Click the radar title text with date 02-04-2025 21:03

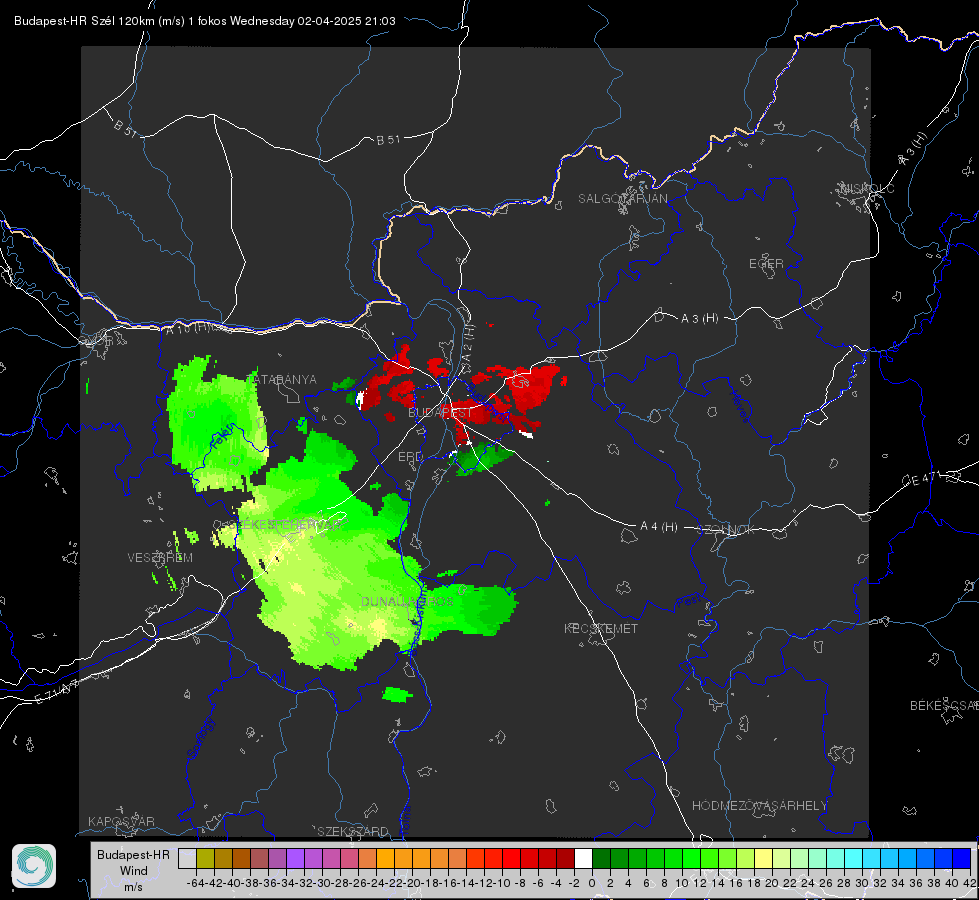coord(205,21)
